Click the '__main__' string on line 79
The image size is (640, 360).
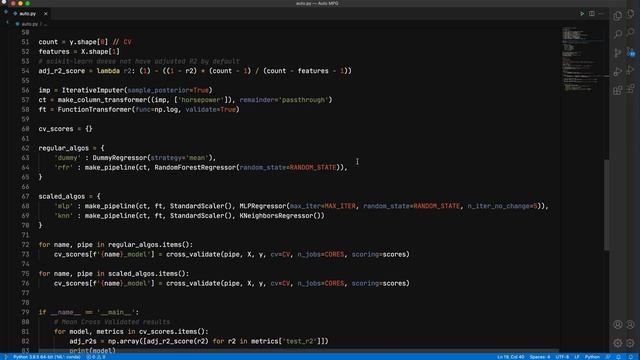pyautogui.click(x=116, y=312)
